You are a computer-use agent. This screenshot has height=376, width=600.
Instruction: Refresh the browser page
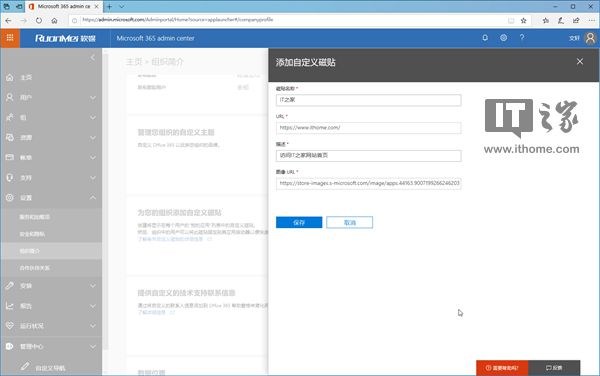(x=39, y=20)
